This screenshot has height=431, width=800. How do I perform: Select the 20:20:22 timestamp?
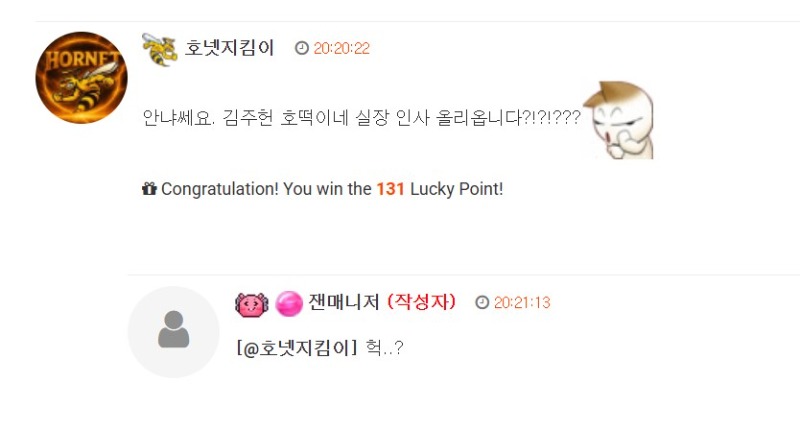click(341, 48)
